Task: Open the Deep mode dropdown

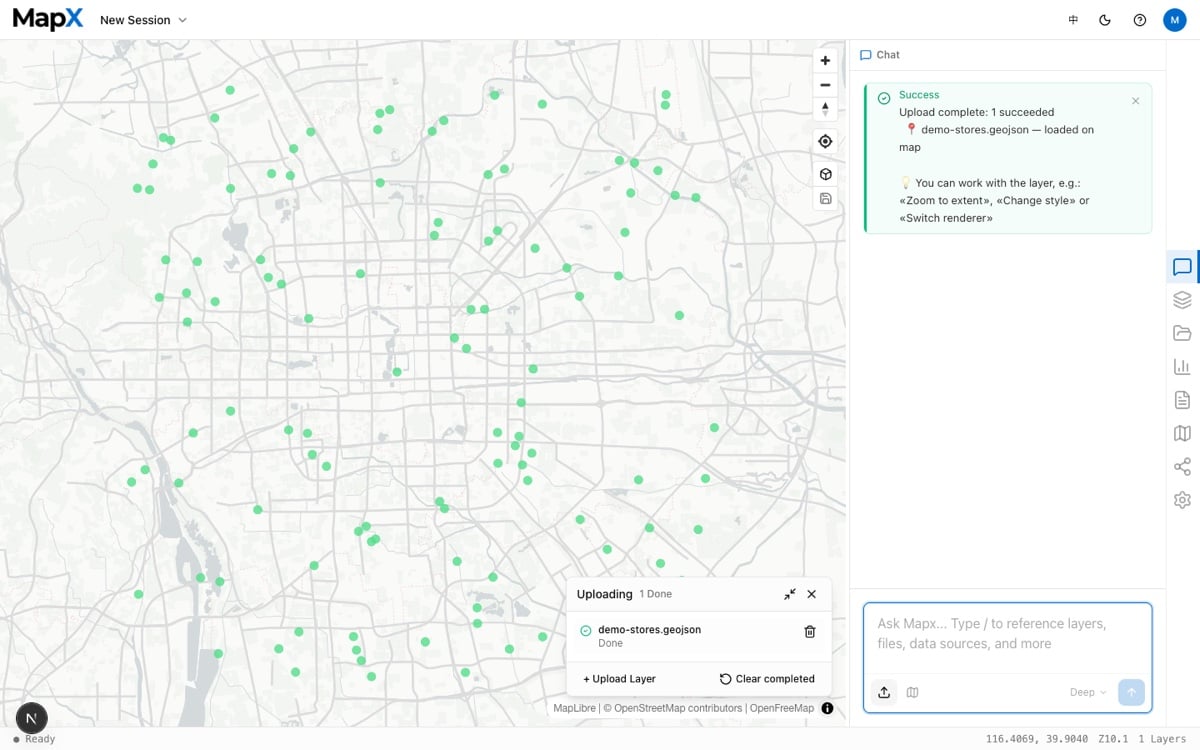Action: 1088,692
